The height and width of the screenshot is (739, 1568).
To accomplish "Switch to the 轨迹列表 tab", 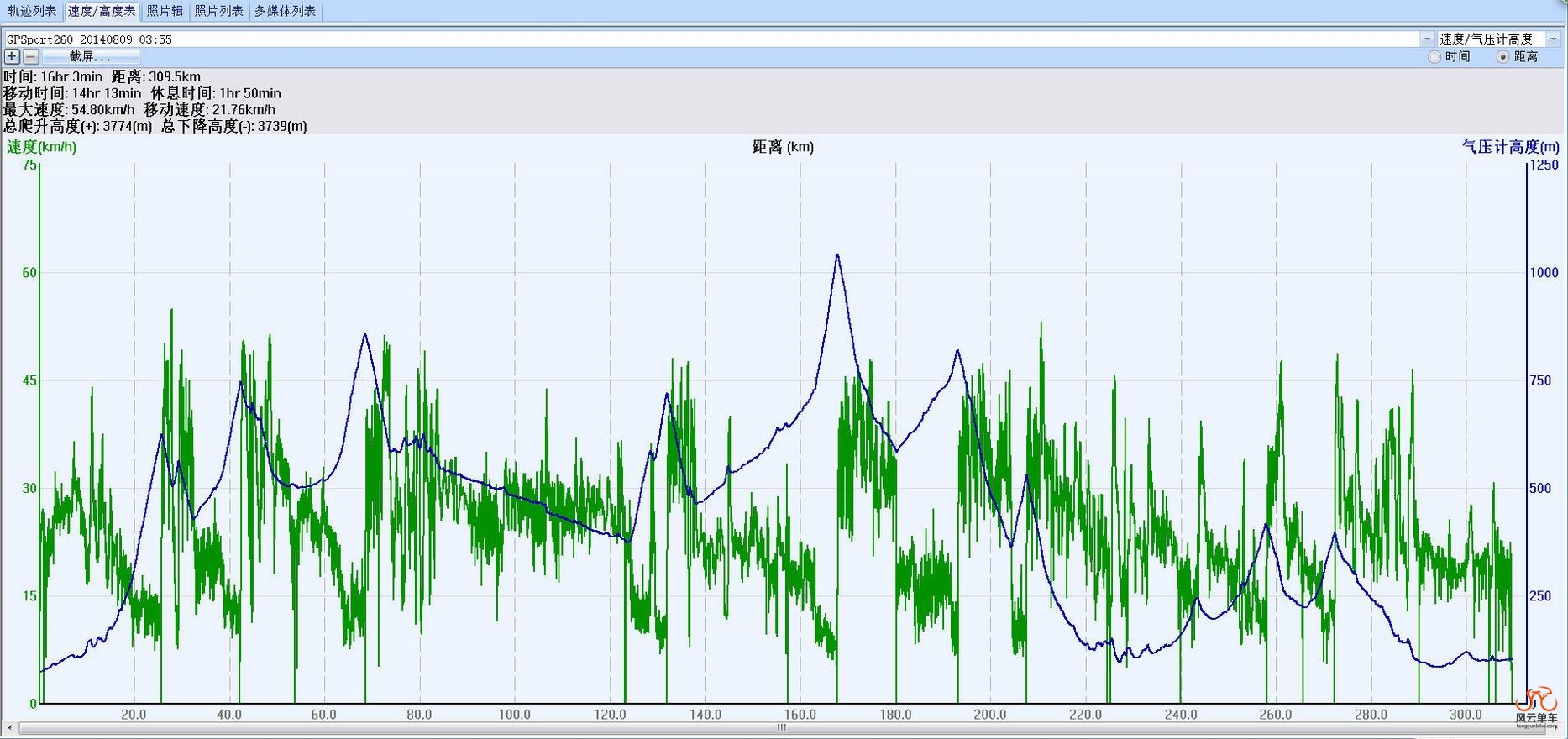I will tap(32, 11).
